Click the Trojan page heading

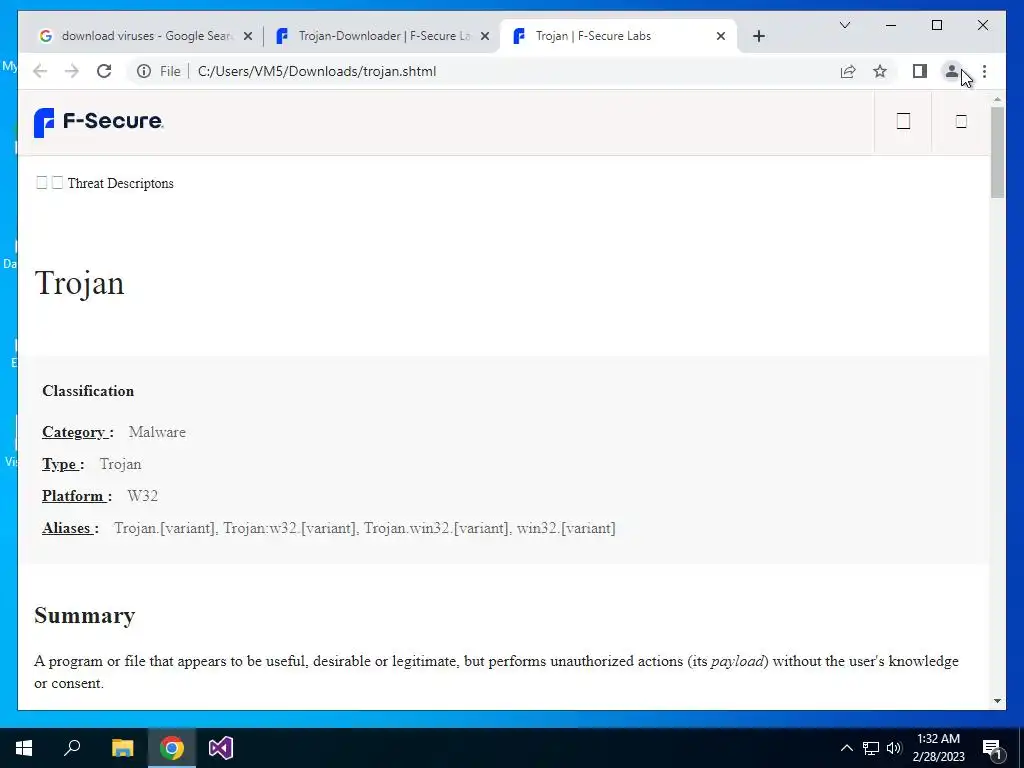pos(79,283)
